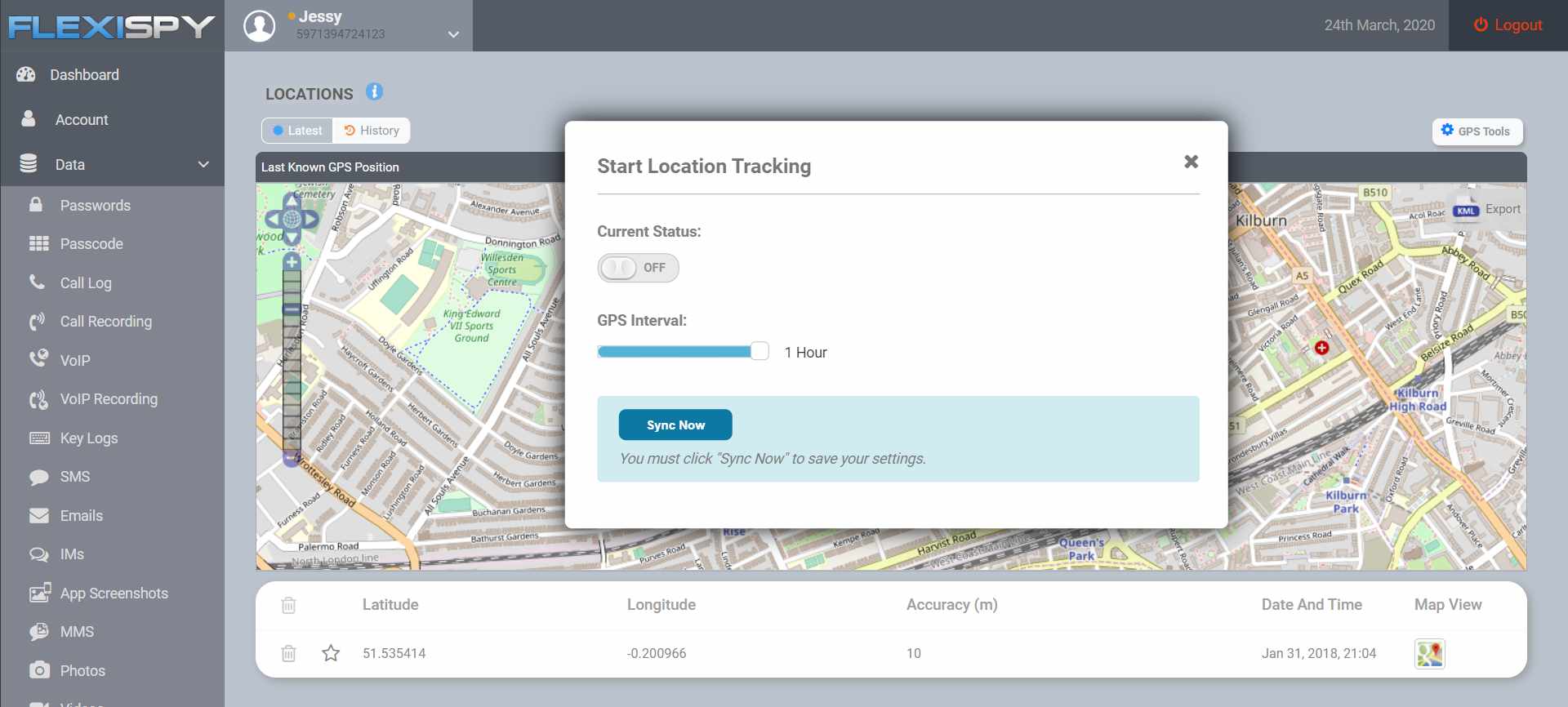Sort by the Longitude column header
The width and height of the screenshot is (1568, 707).
[661, 605]
